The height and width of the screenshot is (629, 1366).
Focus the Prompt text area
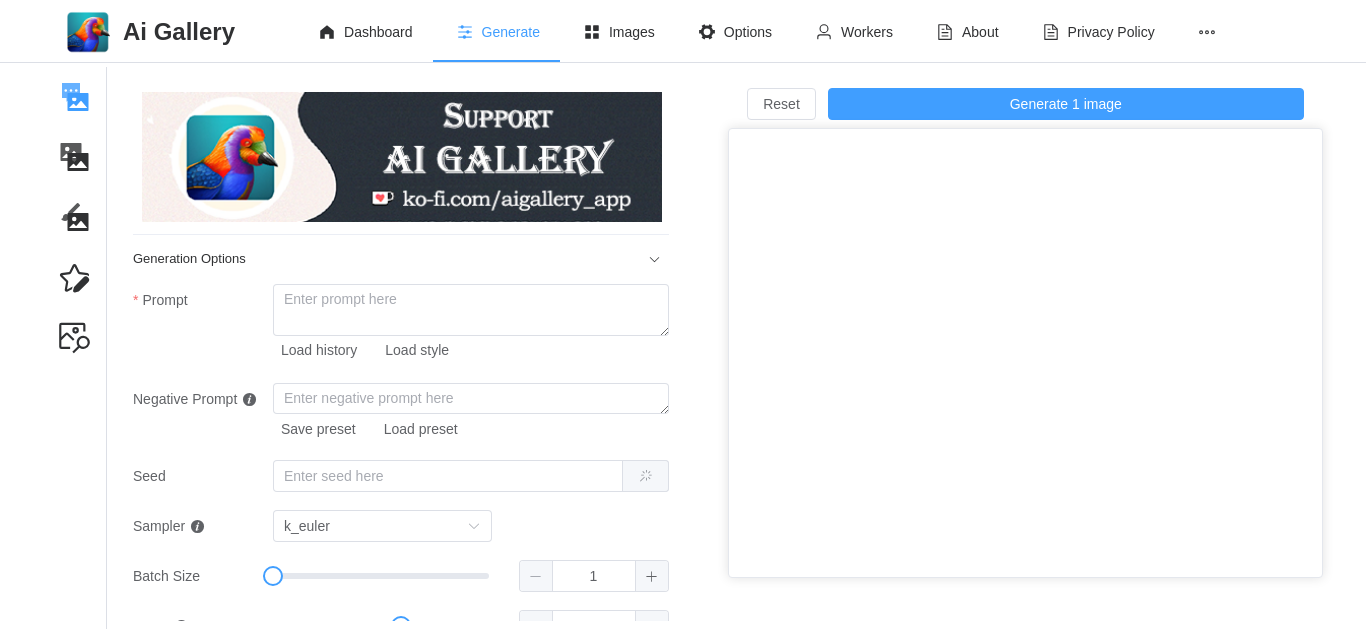471,310
